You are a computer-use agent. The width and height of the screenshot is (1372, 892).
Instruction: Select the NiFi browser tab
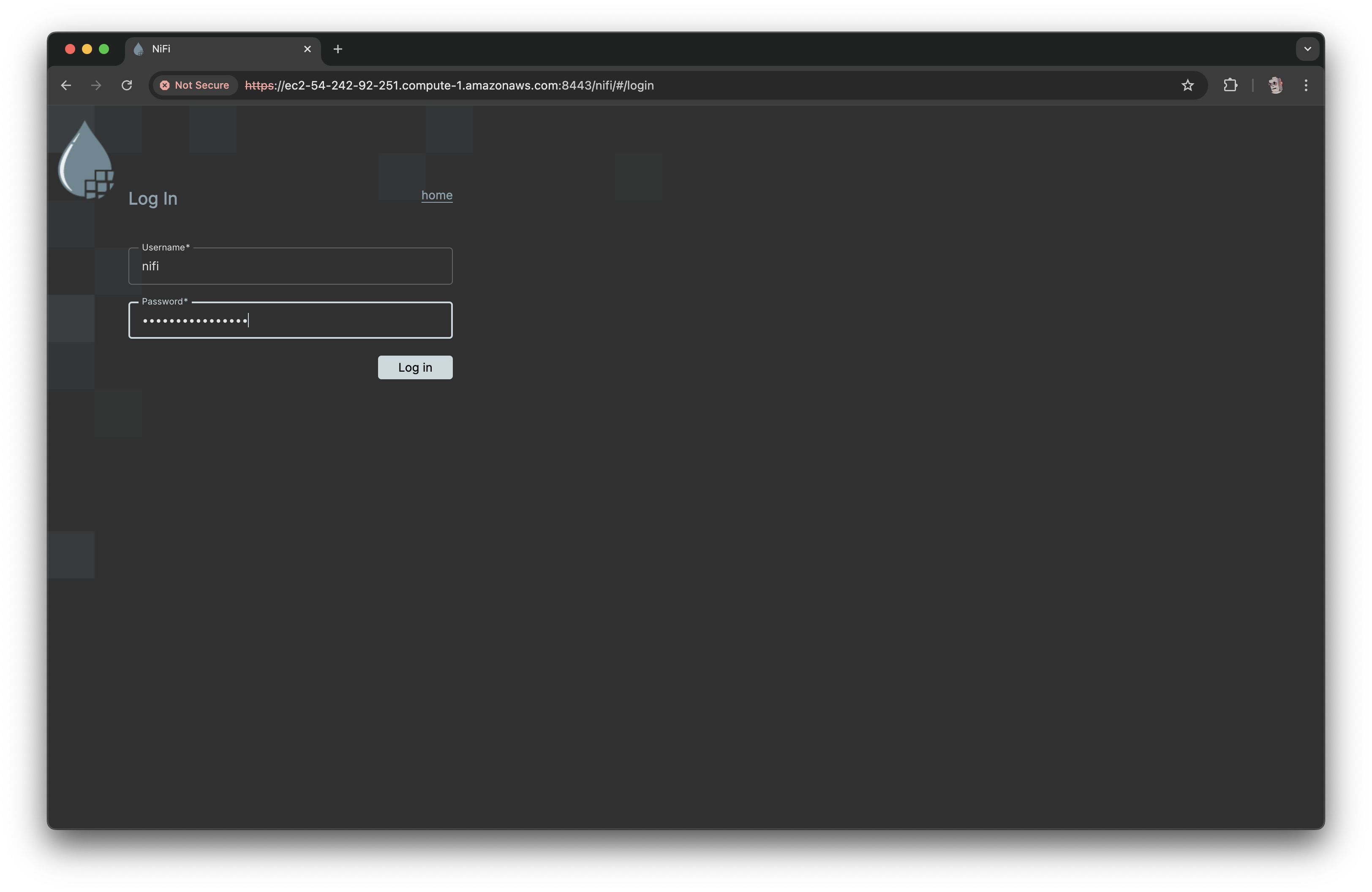[219, 49]
